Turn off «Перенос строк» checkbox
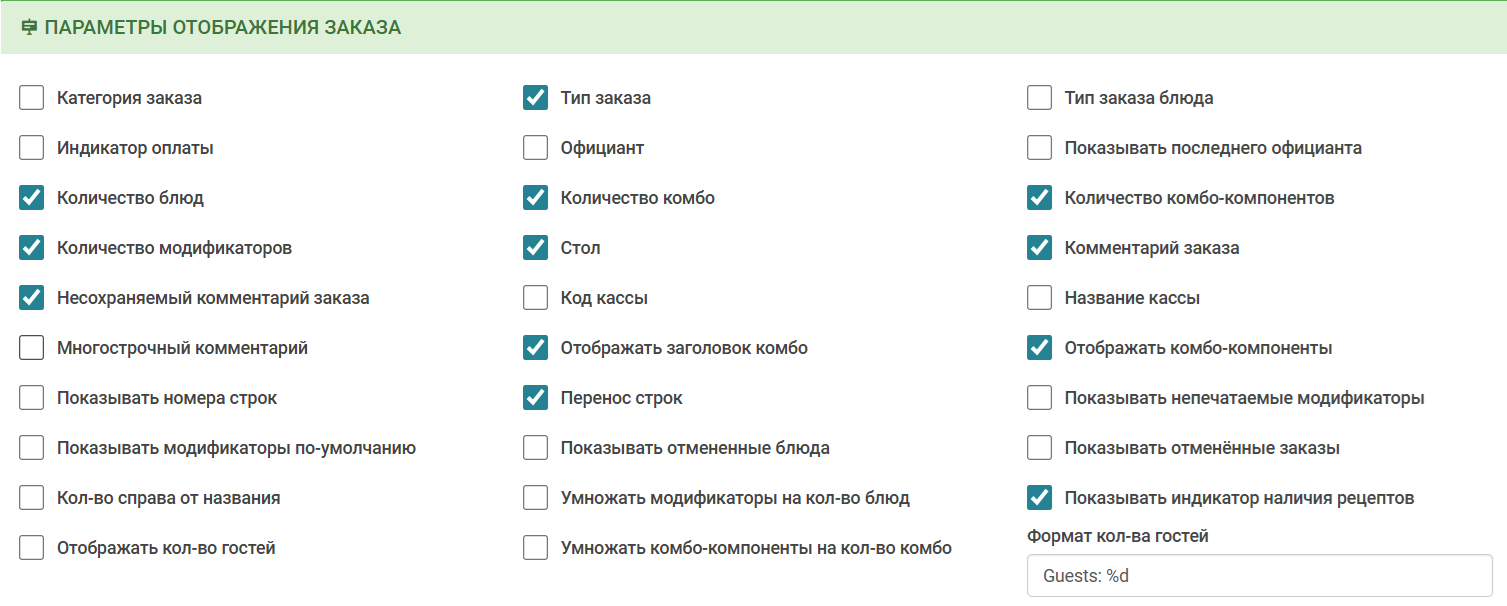1507x606 pixels. point(536,398)
